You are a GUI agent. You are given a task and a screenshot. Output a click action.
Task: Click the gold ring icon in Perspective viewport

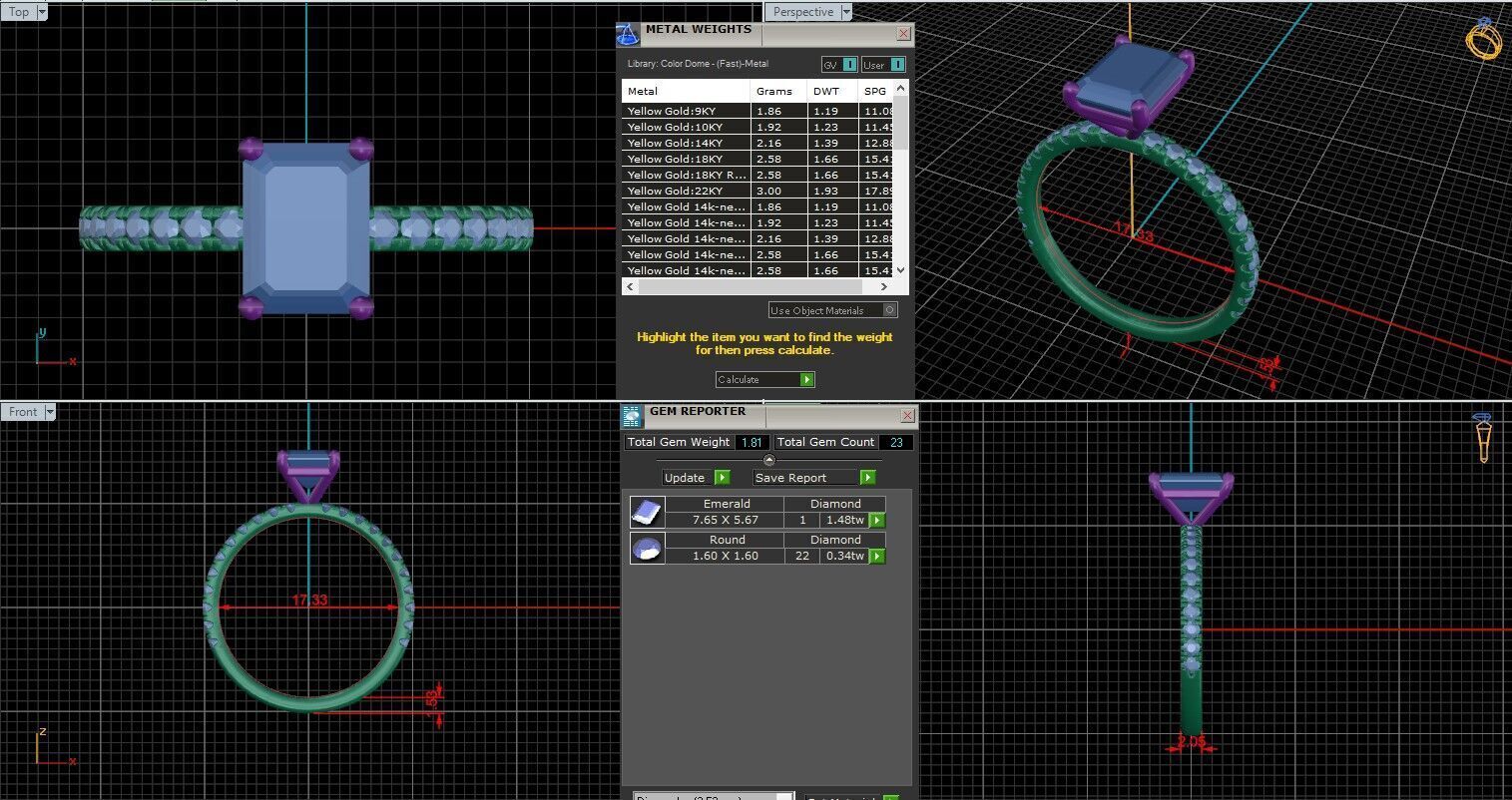[x=1483, y=38]
